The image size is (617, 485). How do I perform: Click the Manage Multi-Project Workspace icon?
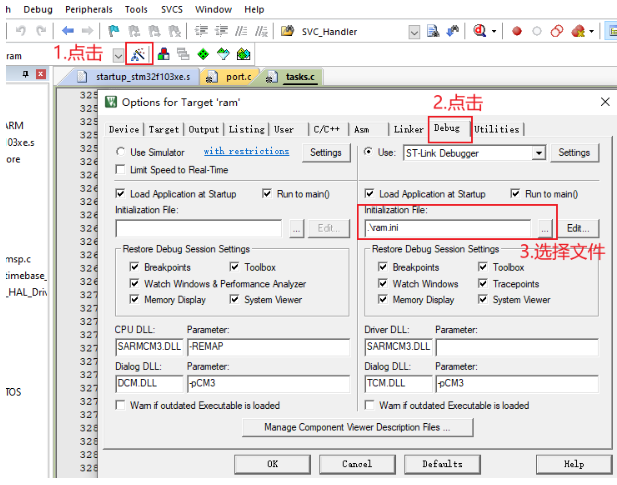point(183,54)
